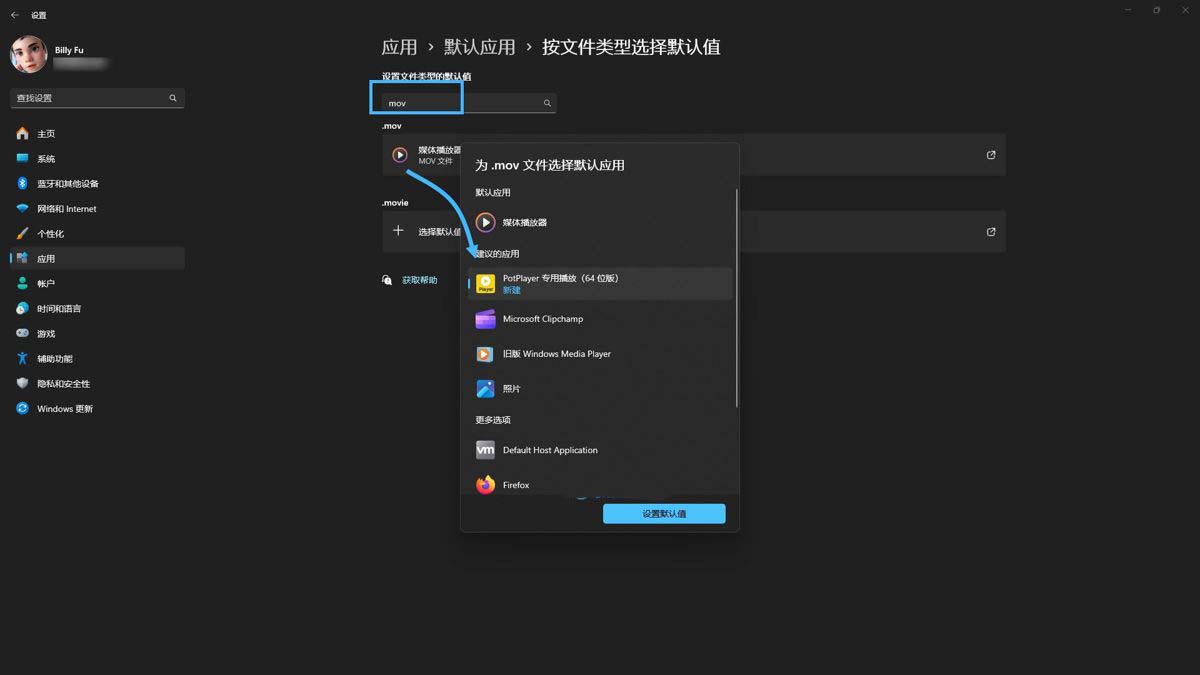
Task: Click the back arrow in the title bar
Action: coord(15,15)
